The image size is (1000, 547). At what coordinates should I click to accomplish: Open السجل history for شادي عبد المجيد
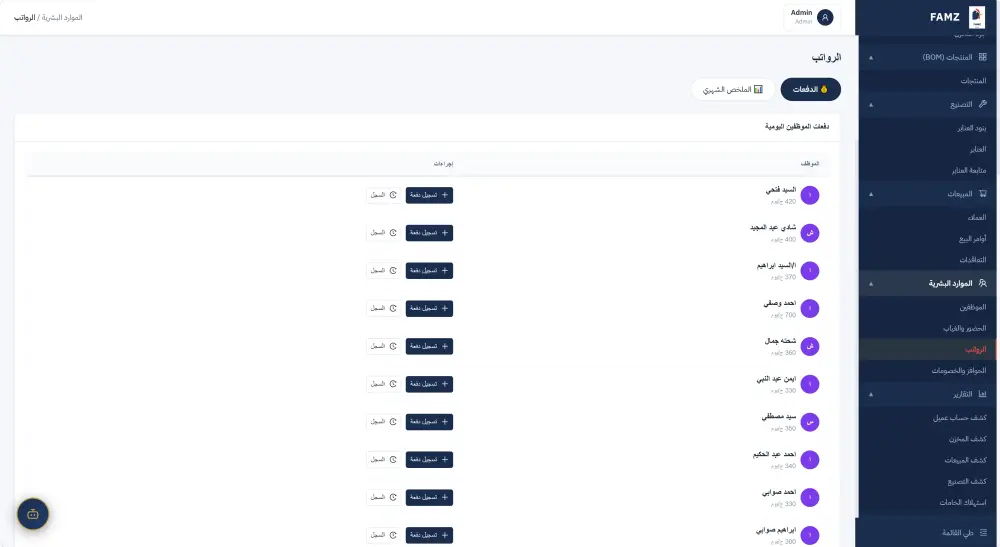[384, 233]
